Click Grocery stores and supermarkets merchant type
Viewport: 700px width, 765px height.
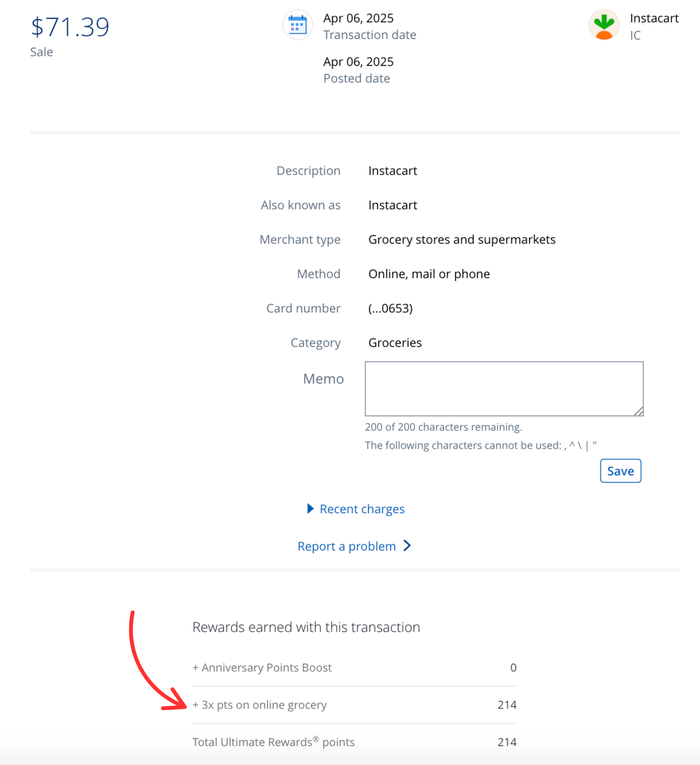click(462, 240)
